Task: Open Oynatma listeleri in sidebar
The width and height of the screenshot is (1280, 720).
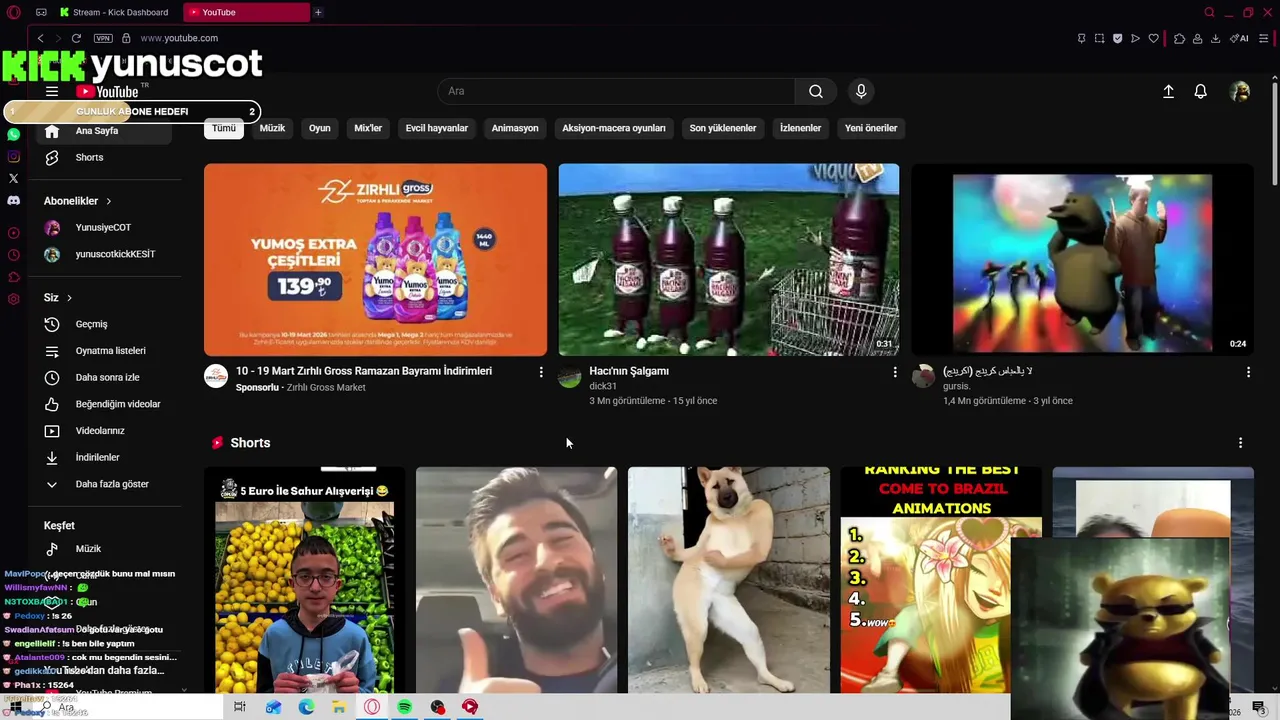Action: coord(105,351)
